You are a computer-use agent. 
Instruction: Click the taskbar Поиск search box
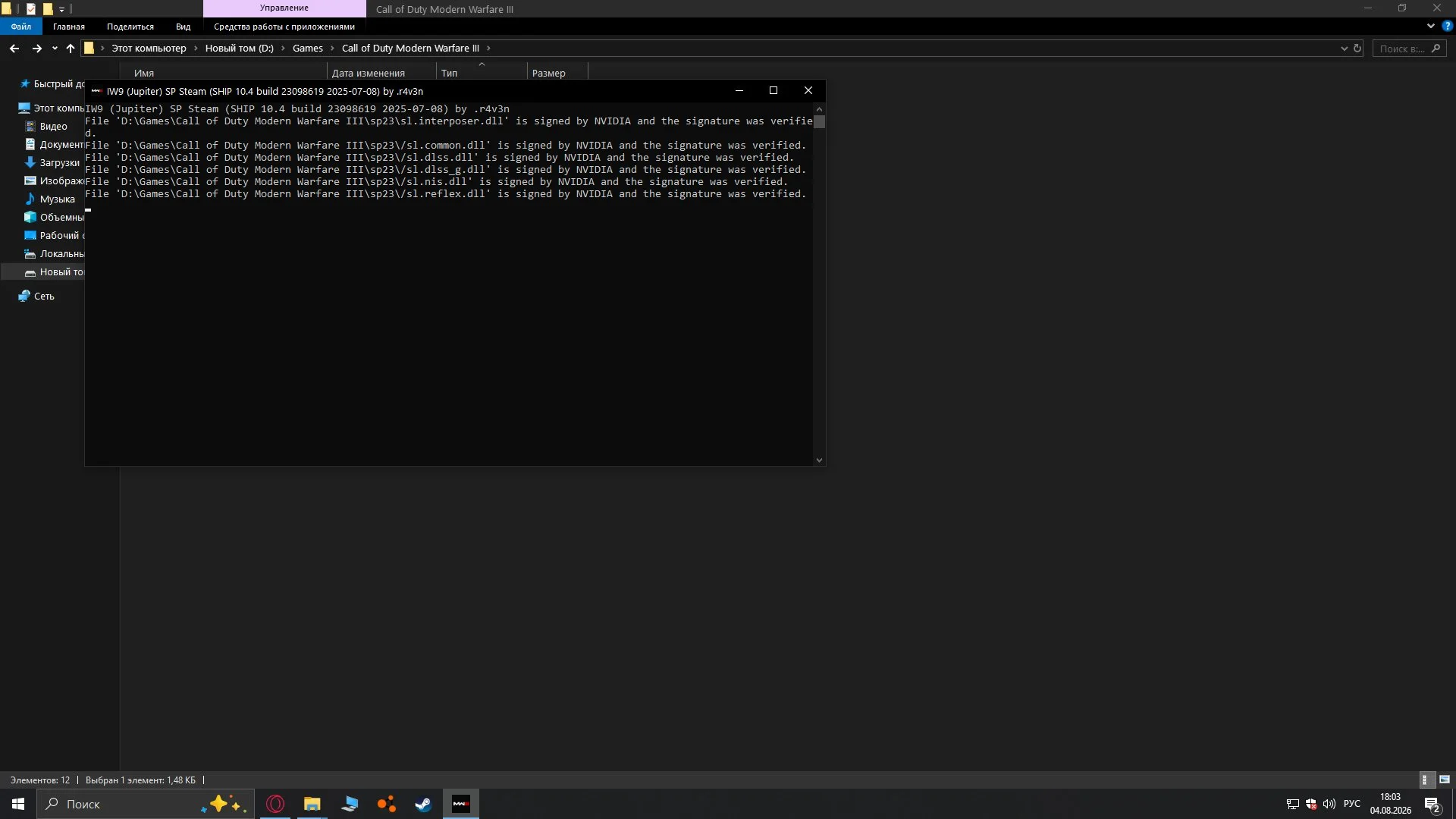[x=146, y=804]
